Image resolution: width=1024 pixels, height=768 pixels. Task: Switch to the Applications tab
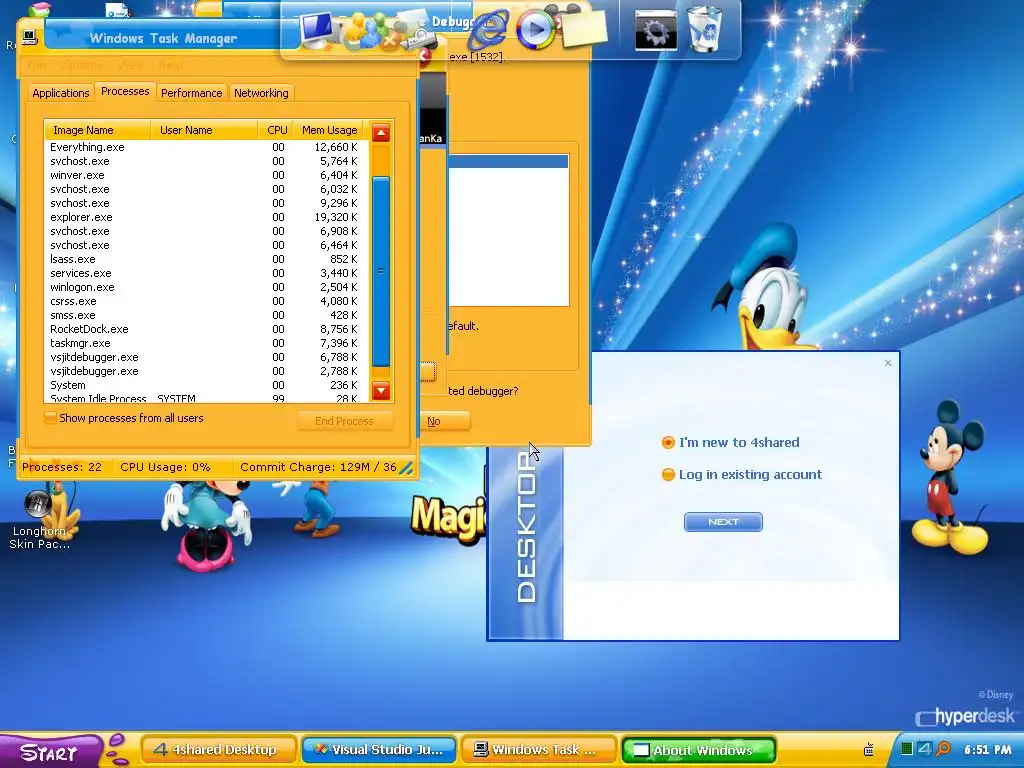coord(61,93)
